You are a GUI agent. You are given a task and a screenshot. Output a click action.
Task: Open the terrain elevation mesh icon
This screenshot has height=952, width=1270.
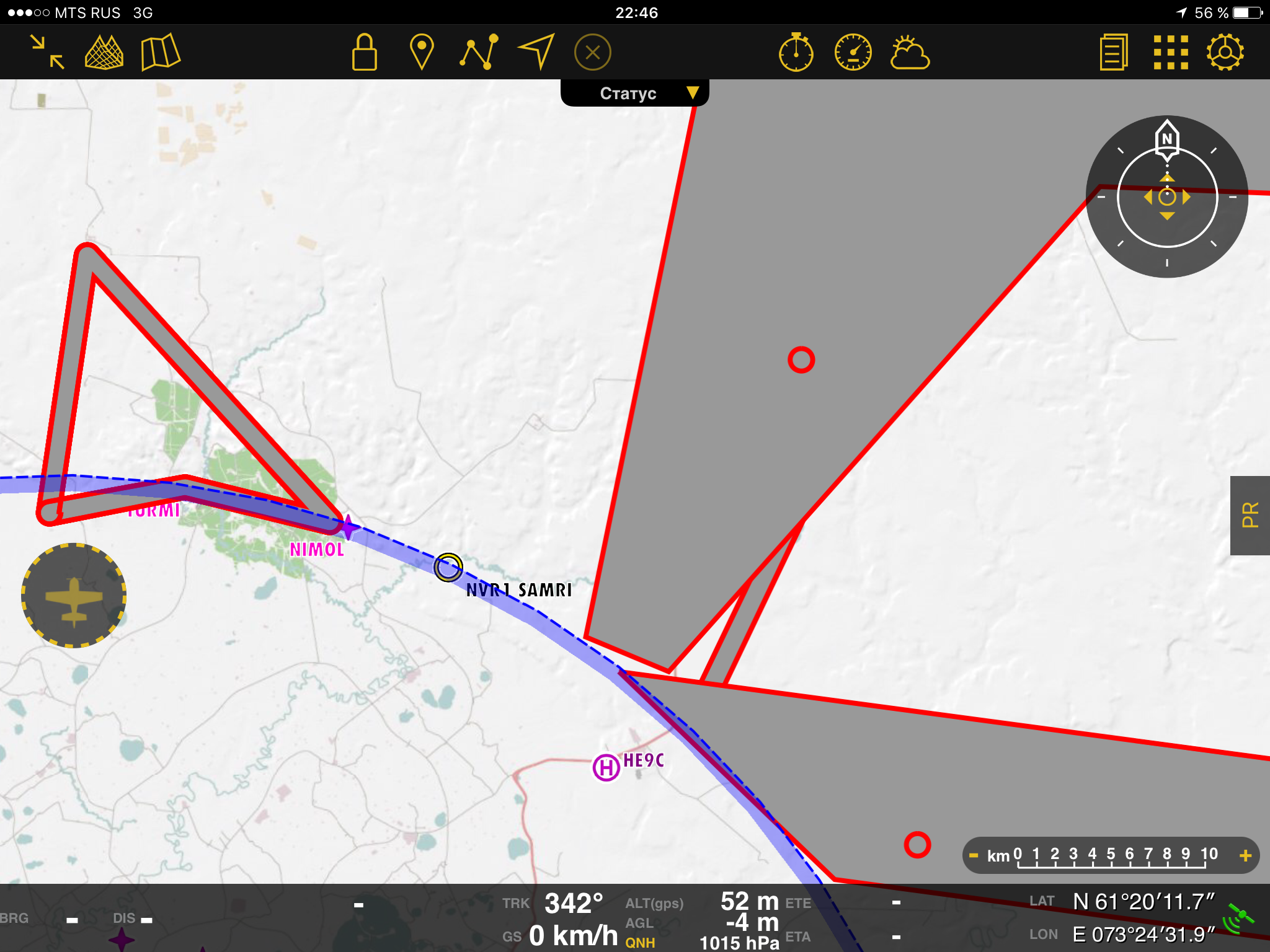104,52
